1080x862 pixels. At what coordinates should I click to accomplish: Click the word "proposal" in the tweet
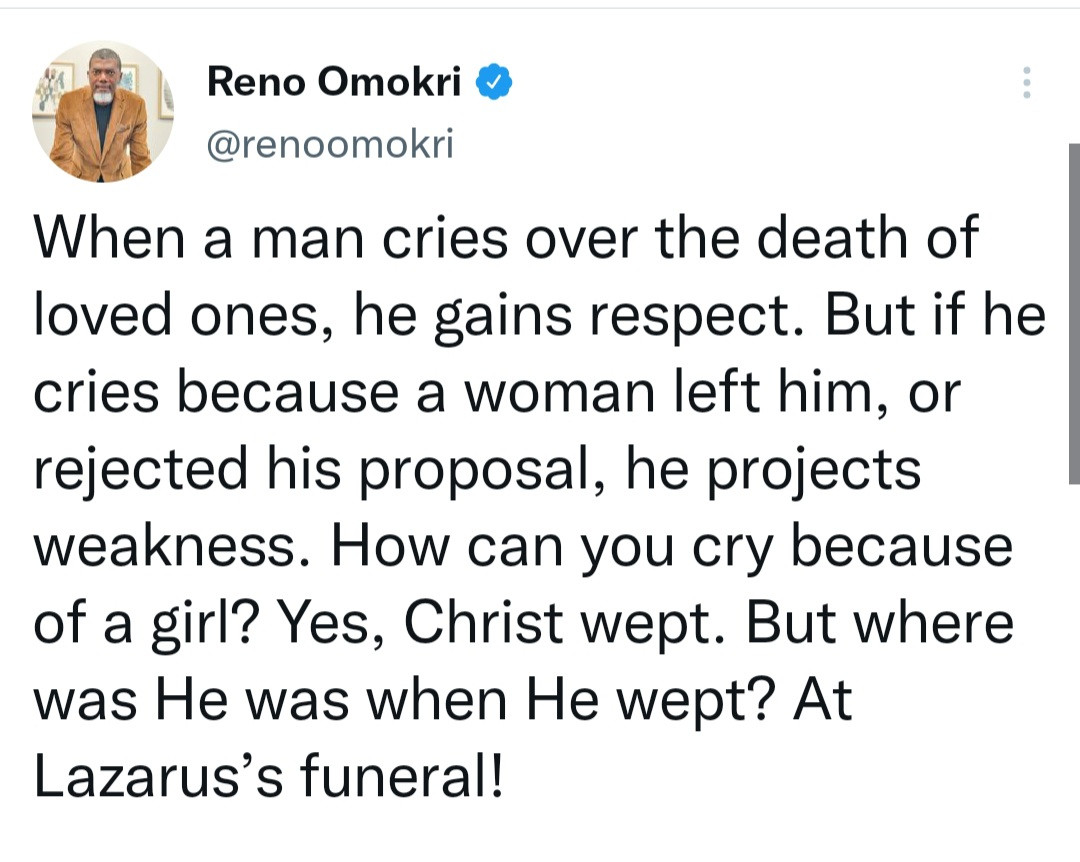pyautogui.click(x=485, y=470)
